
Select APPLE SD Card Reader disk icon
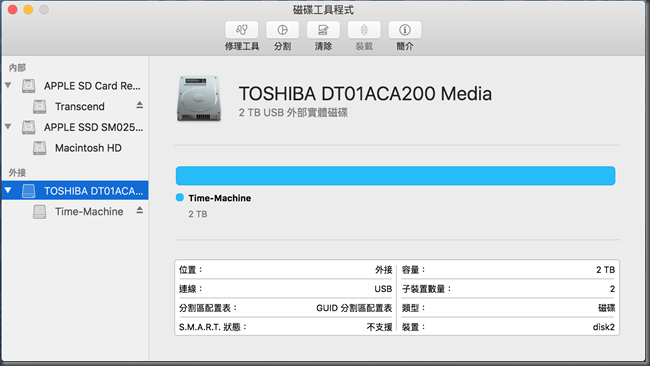(29, 86)
